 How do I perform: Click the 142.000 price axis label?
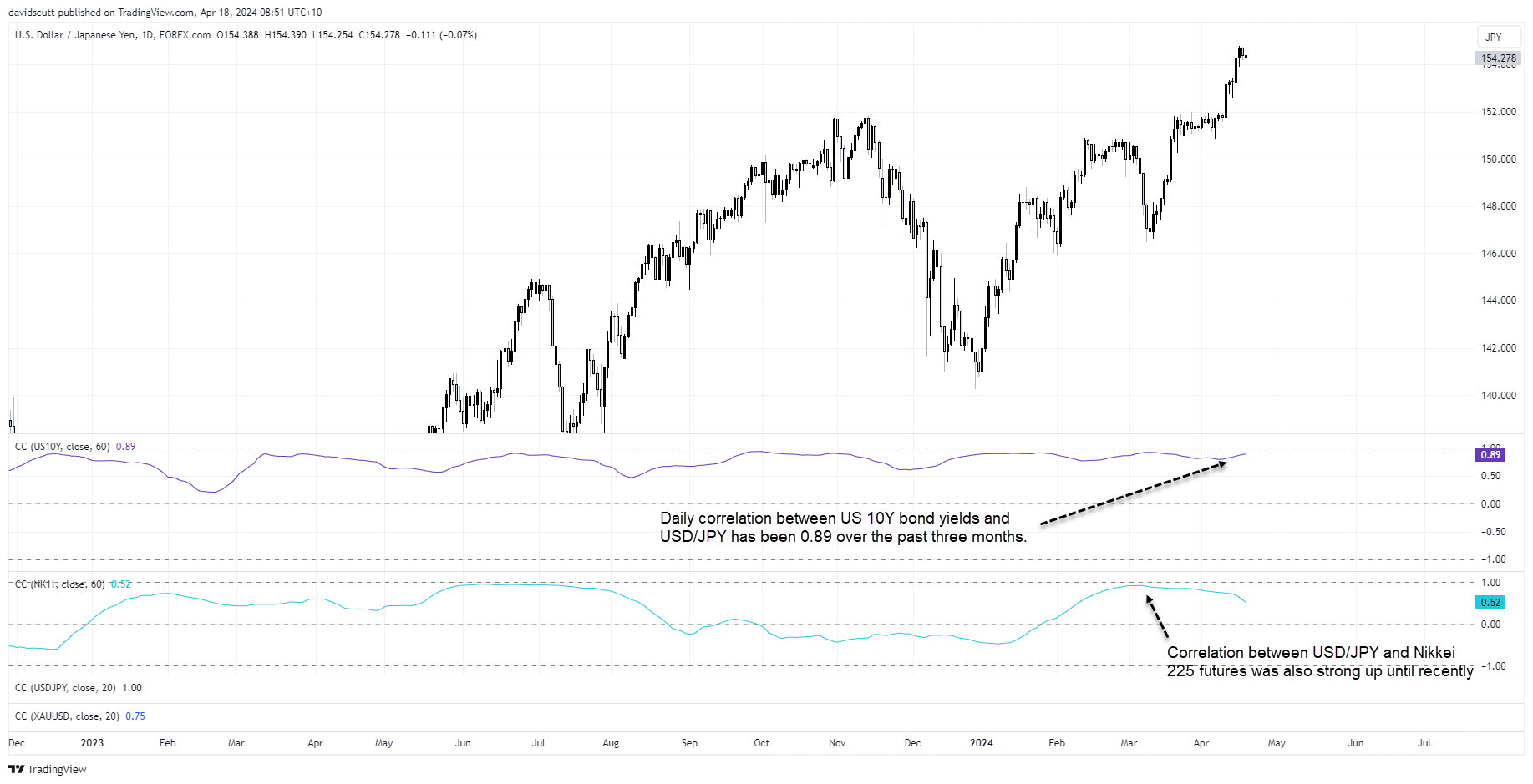[1499, 348]
